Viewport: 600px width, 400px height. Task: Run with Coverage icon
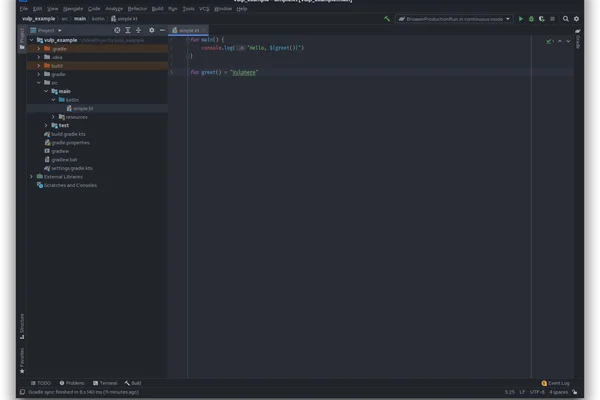[x=541, y=19]
